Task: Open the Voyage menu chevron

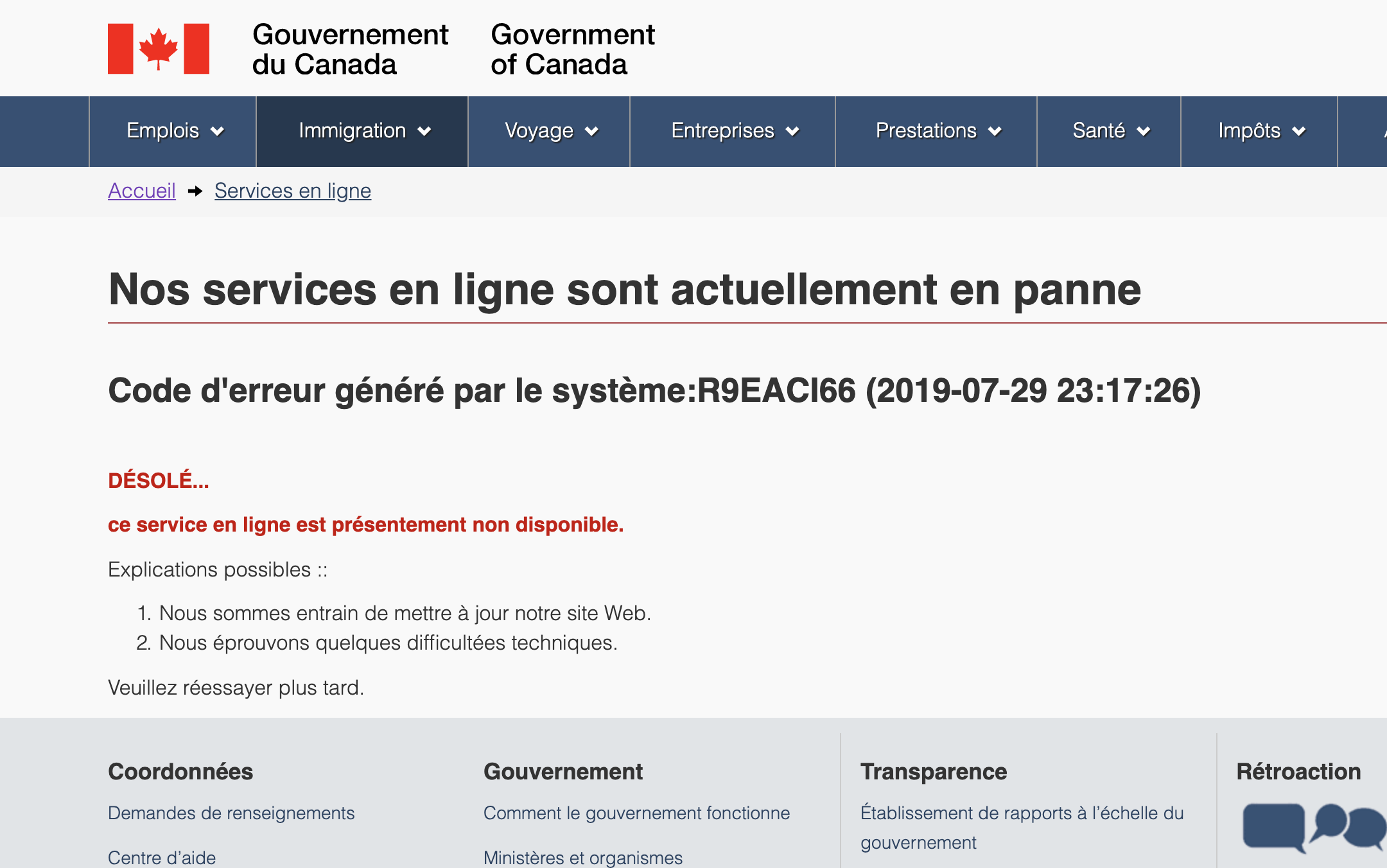Action: [592, 132]
